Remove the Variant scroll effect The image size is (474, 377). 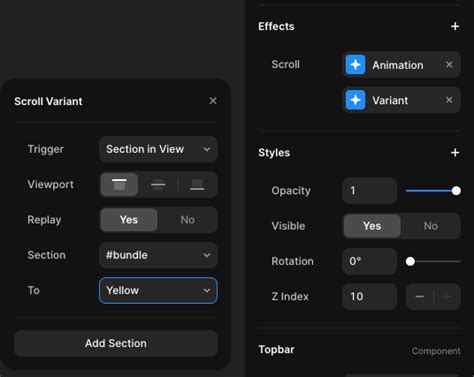coord(449,100)
